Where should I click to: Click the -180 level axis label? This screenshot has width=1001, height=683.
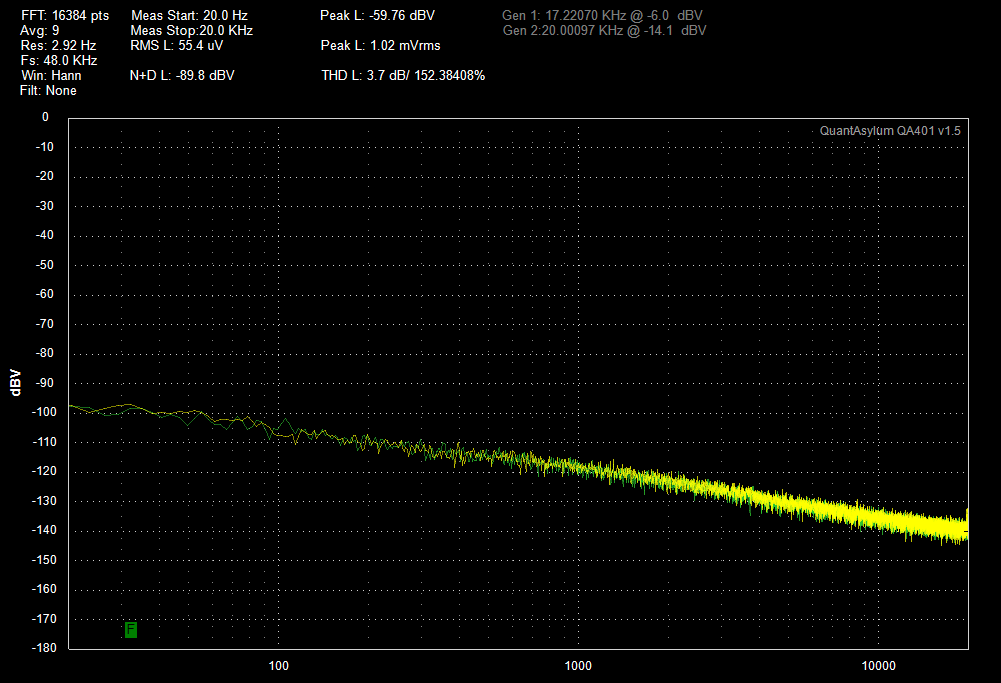pyautogui.click(x=44, y=648)
